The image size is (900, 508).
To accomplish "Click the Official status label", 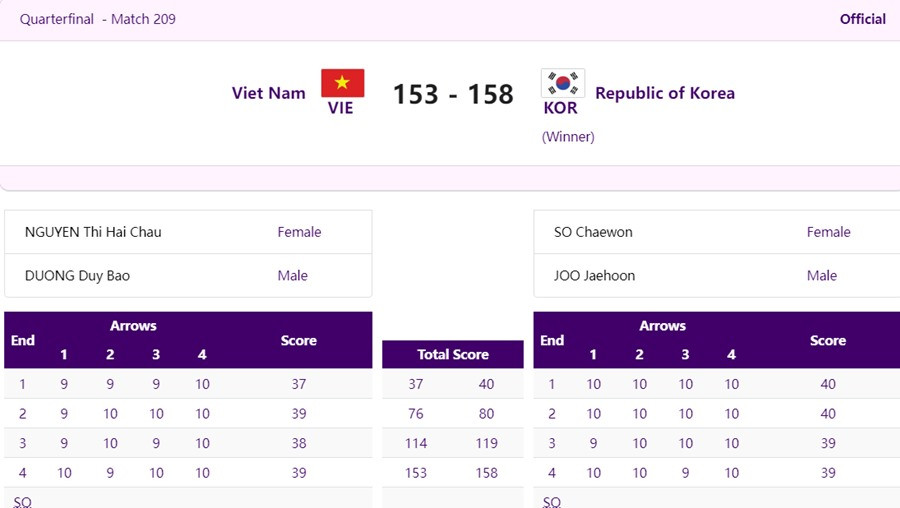I will click(862, 19).
